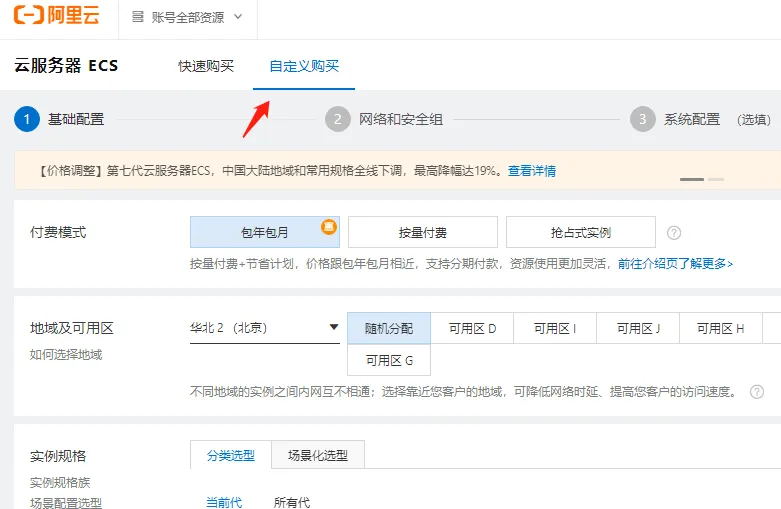781x509 pixels.
Task: Click the (选填) optional note
Action: [x=754, y=120]
